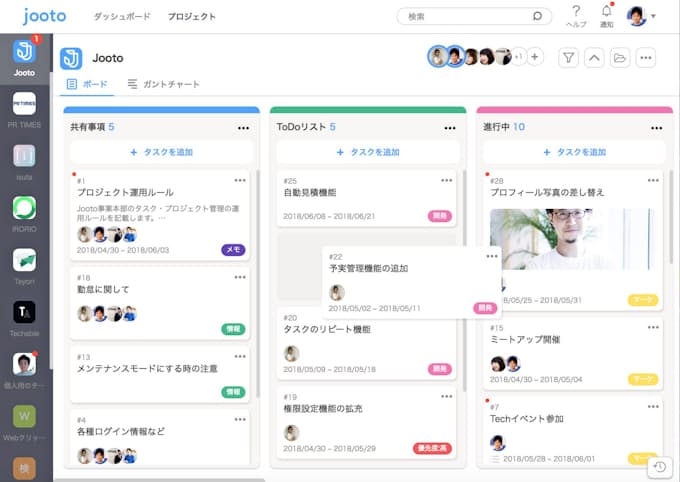The width and height of the screenshot is (680, 482).
Task: Click the folder icon in board toolbar
Action: [620, 58]
